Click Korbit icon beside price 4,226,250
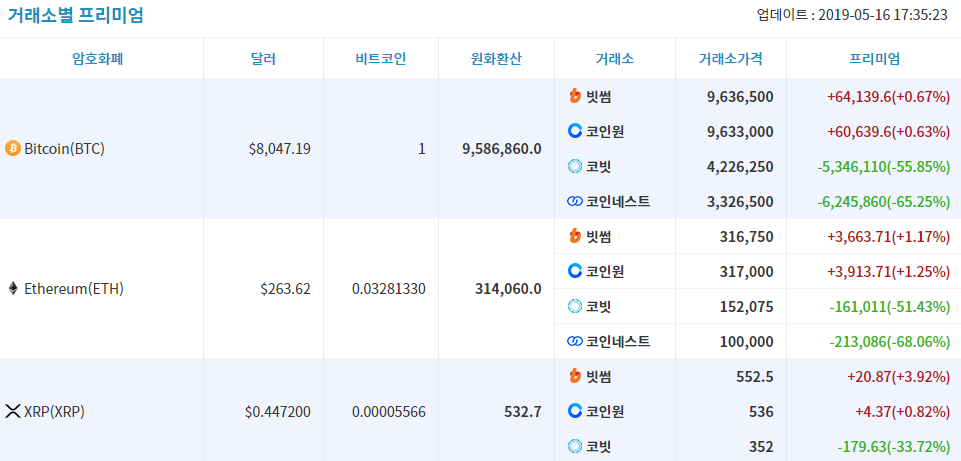 pos(575,166)
